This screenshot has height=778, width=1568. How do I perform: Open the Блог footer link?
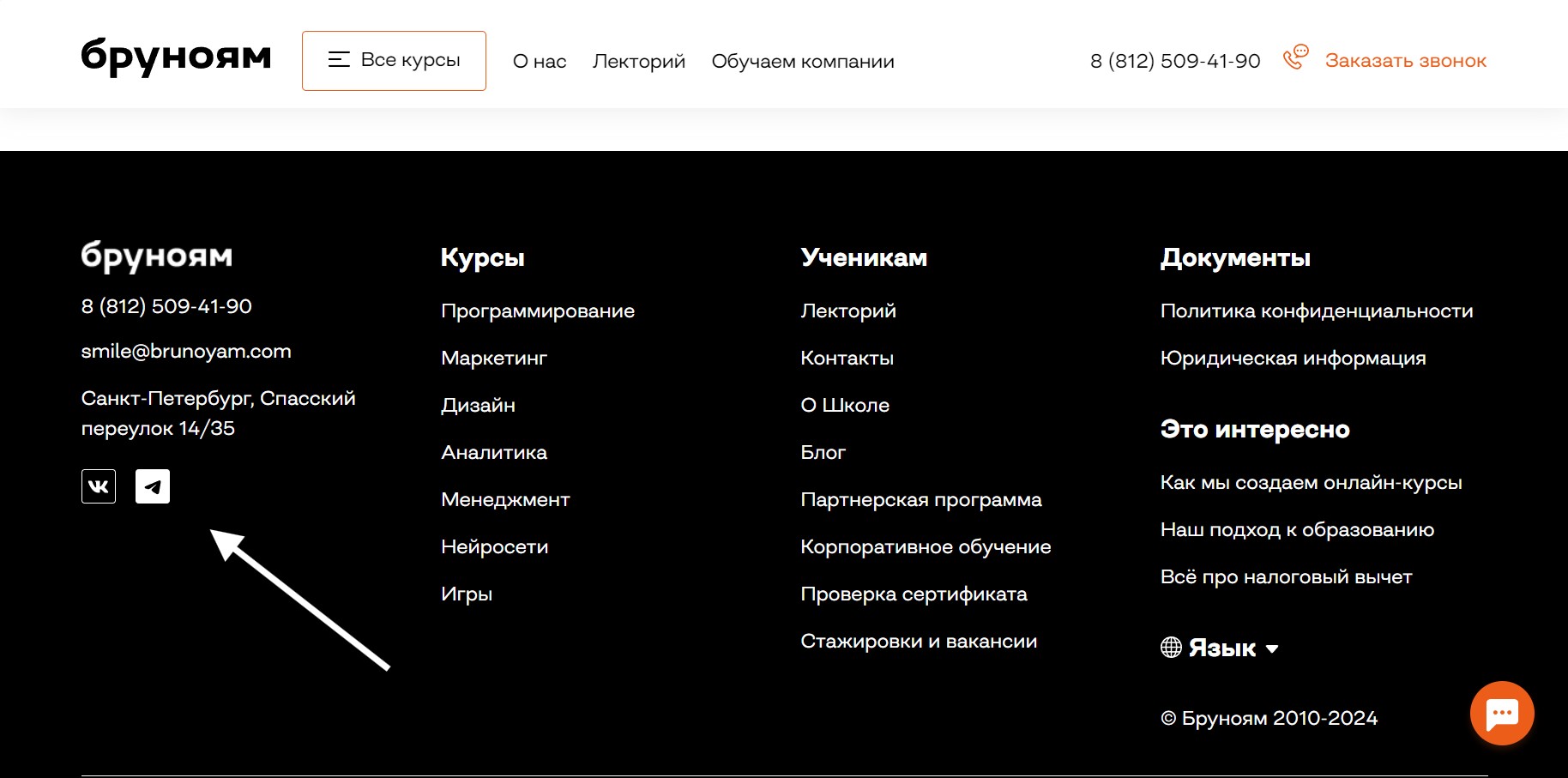point(823,452)
